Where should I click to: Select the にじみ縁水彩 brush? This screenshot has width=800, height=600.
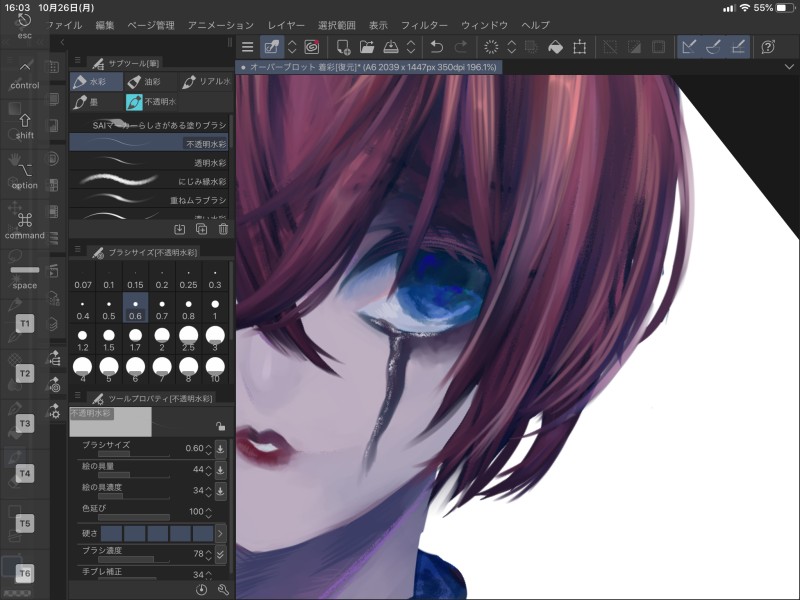click(148, 181)
